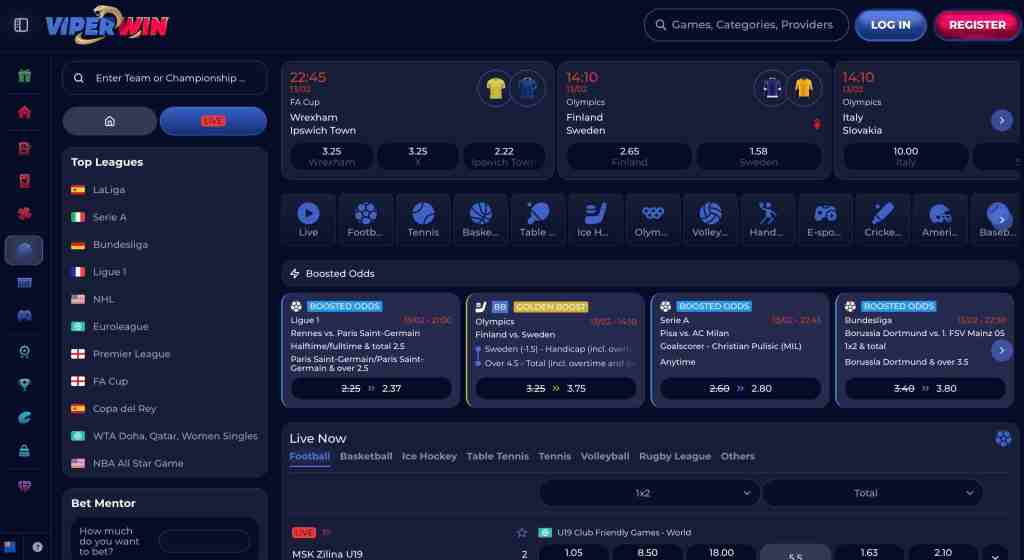
Task: Favorite the MSK Zilina U19 match star
Action: (x=522, y=533)
